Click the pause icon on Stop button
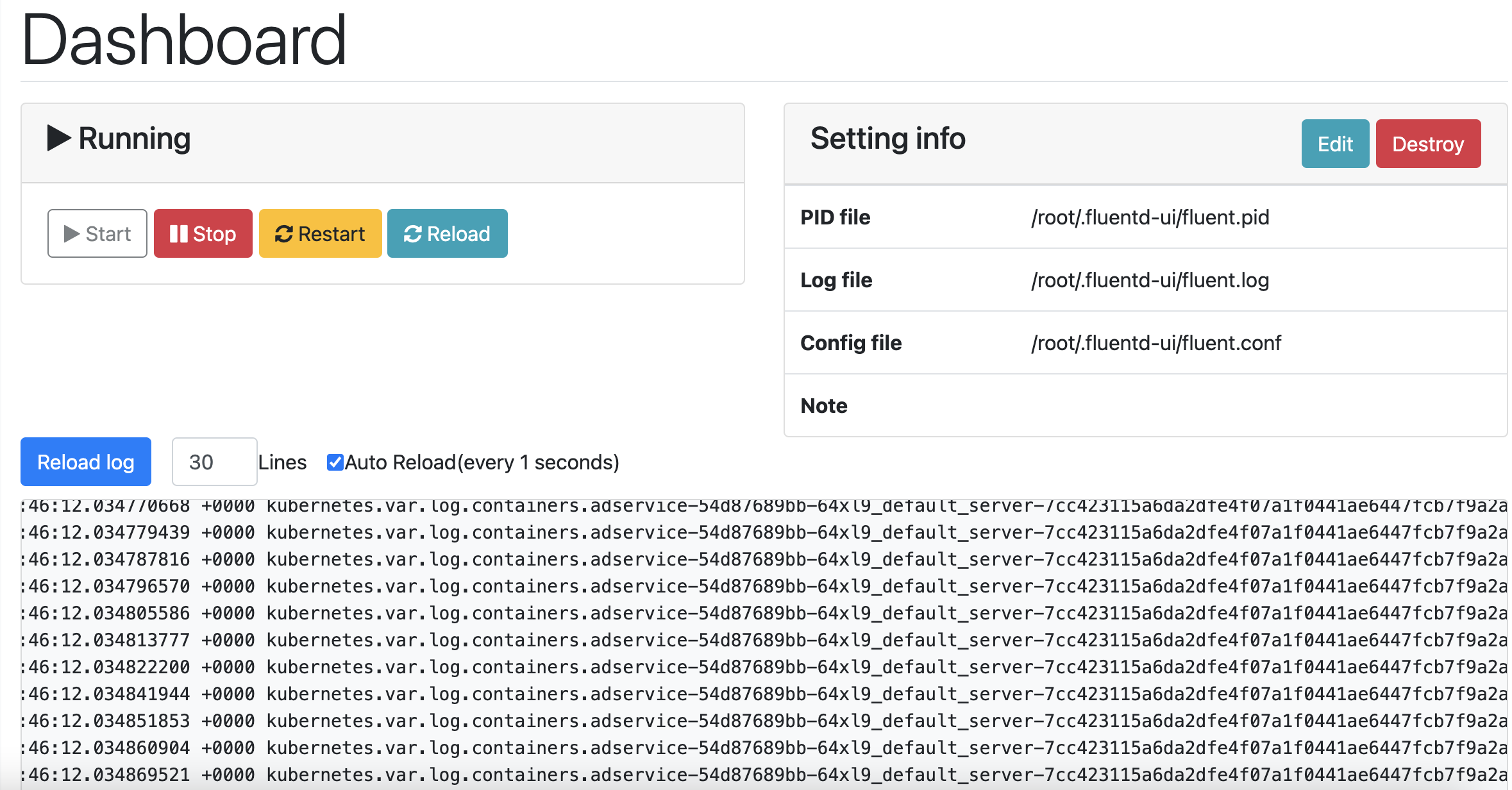The image size is (1512, 790). click(x=178, y=234)
